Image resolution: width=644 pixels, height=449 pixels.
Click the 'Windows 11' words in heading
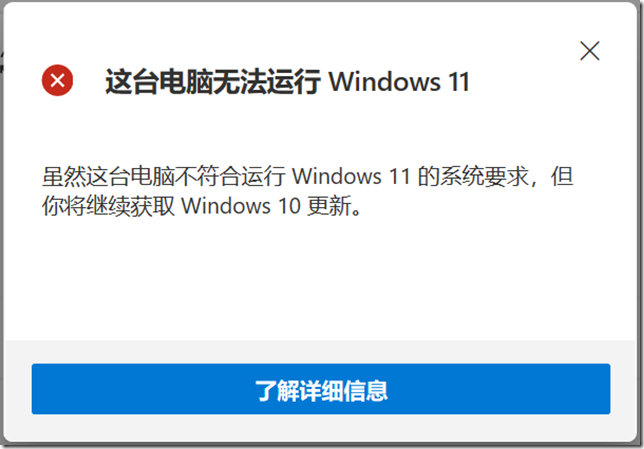399,82
